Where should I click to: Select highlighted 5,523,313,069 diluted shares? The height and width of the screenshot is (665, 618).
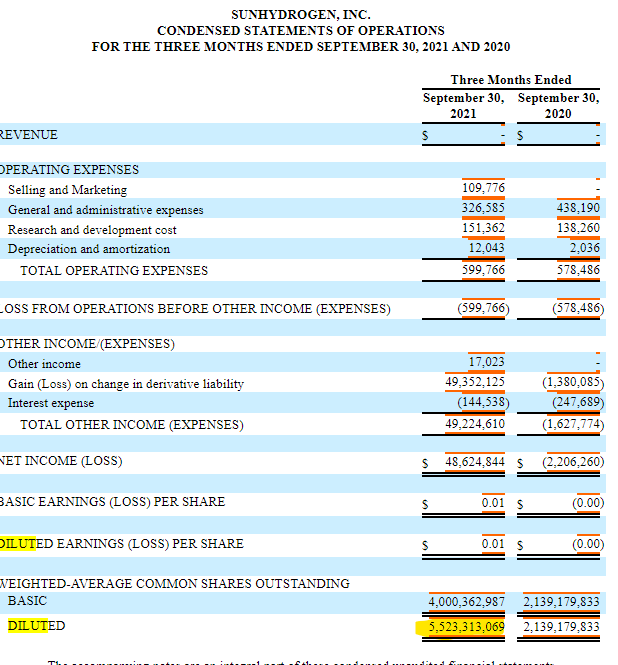click(466, 627)
